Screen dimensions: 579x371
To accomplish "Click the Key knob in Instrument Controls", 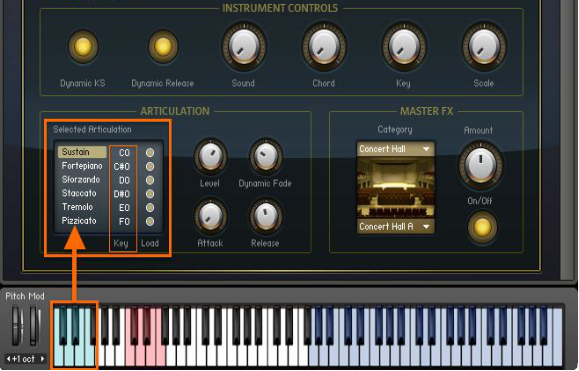I will click(x=404, y=47).
